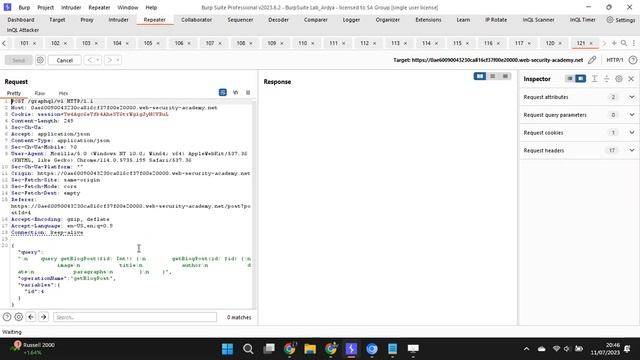Select combined tabs layout icon

[x=505, y=76]
